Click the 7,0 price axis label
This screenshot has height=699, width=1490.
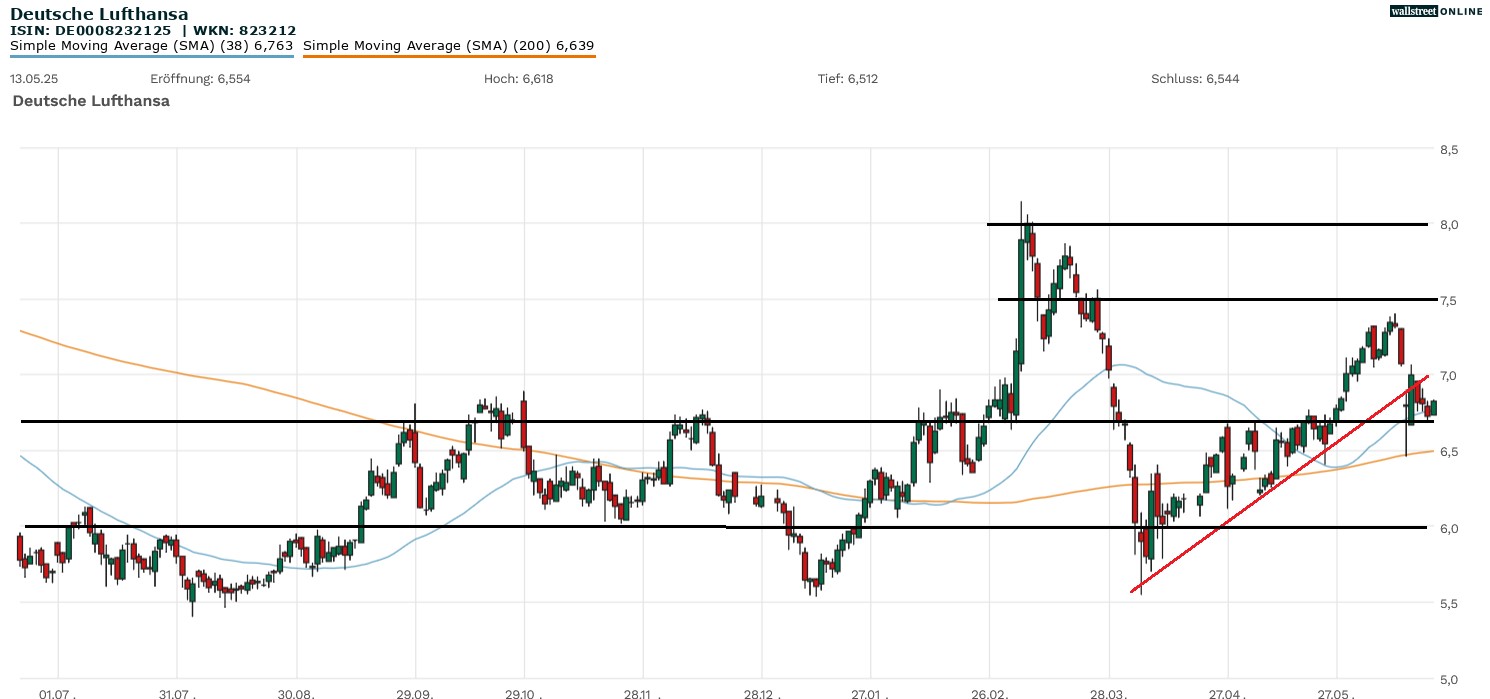coord(1449,376)
